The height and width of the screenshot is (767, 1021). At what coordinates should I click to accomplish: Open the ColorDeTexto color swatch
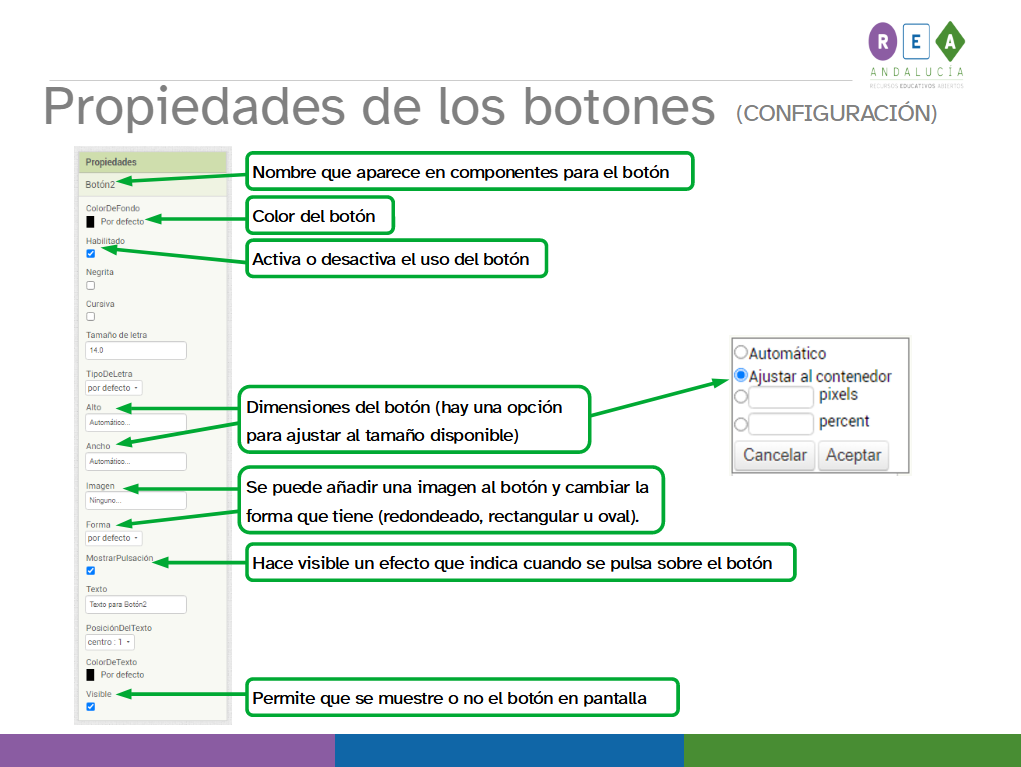click(x=90, y=674)
